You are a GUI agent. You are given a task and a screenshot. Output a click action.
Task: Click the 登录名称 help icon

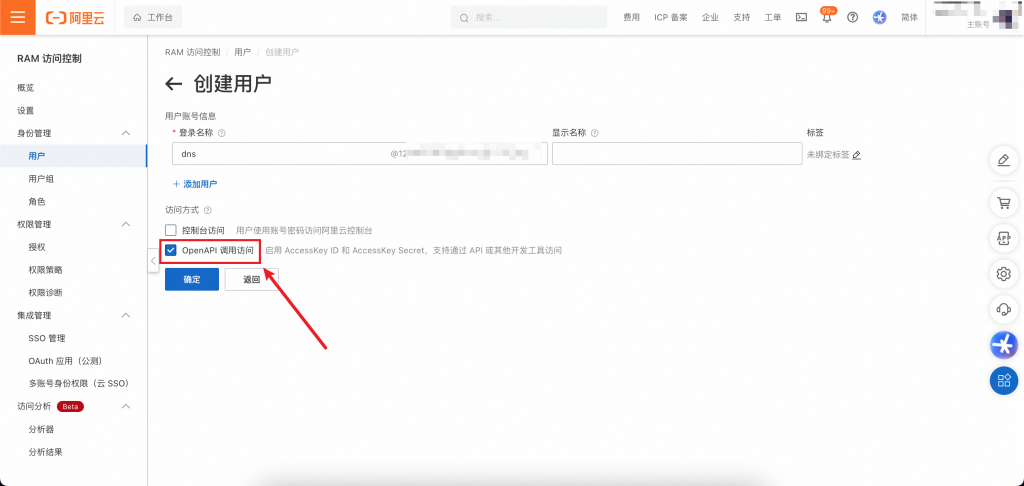[221, 133]
